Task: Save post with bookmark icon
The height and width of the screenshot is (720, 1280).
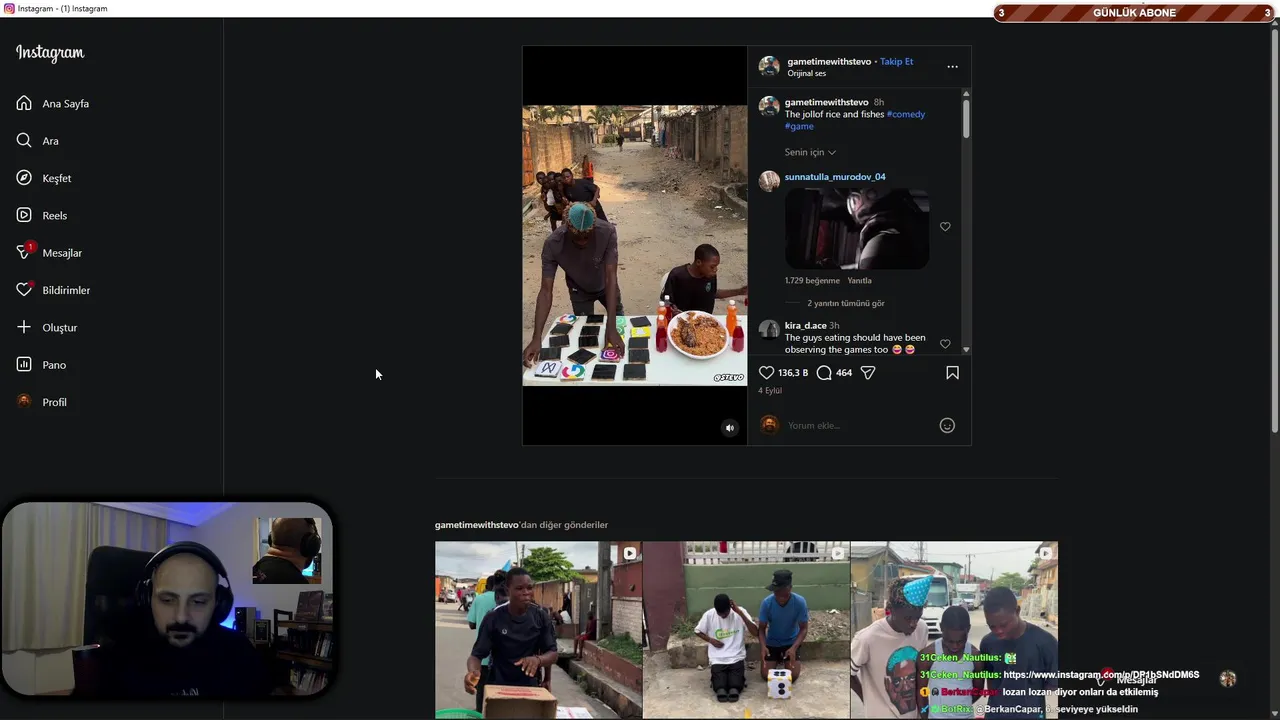Action: 952,372
